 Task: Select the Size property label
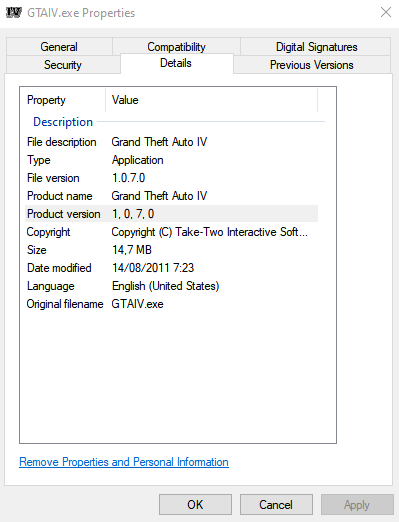[37, 250]
